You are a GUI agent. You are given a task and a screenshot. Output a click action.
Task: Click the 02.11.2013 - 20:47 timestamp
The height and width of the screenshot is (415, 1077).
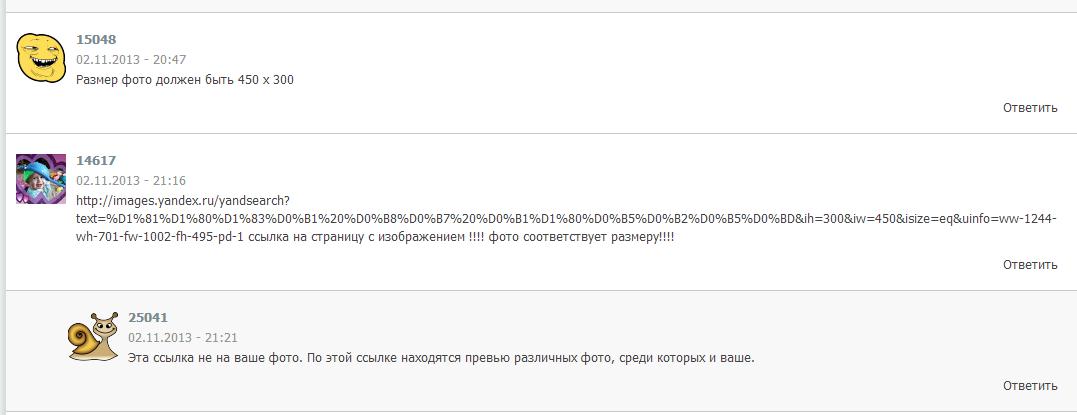tap(131, 60)
